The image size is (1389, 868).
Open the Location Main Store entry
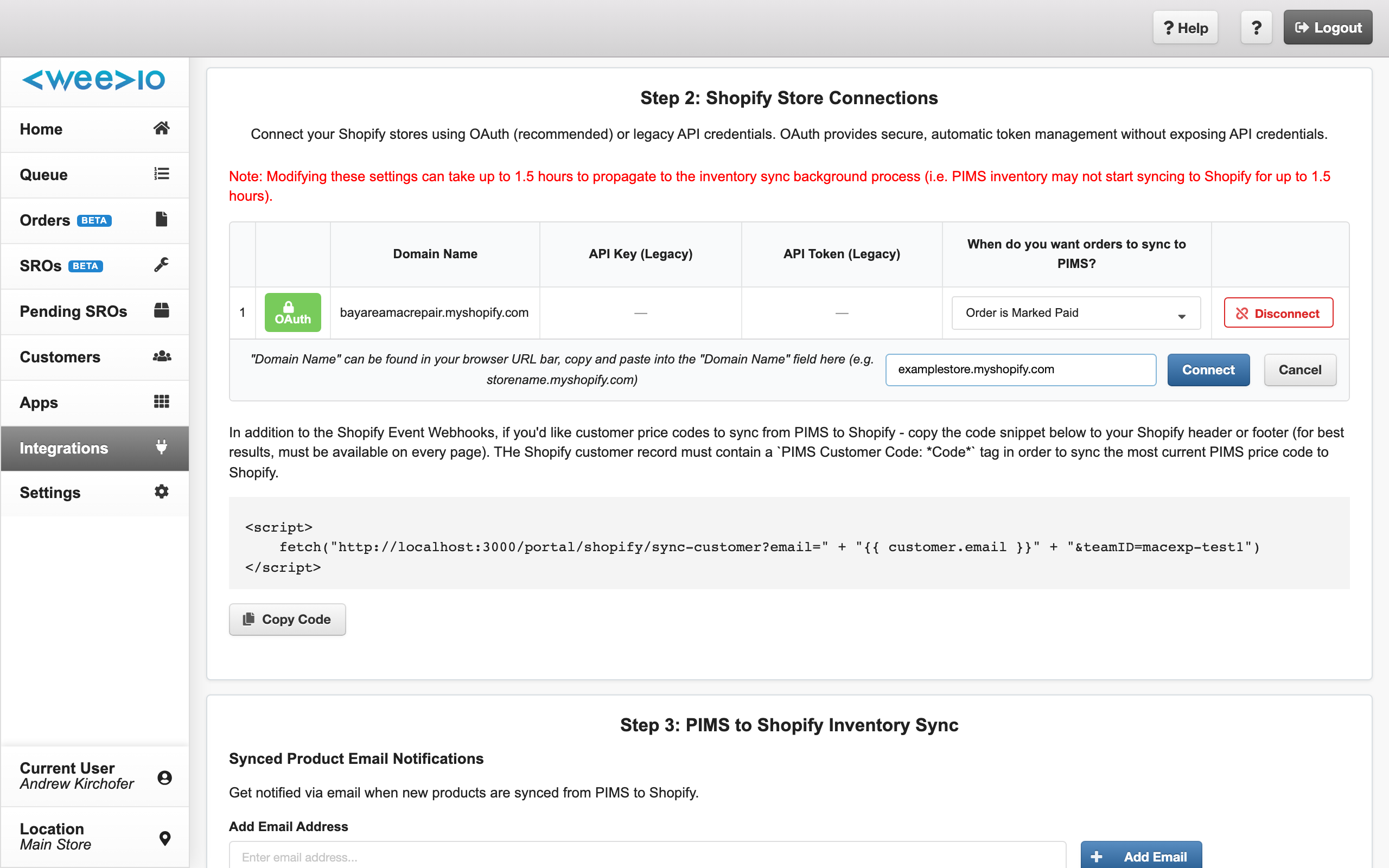[x=95, y=837]
